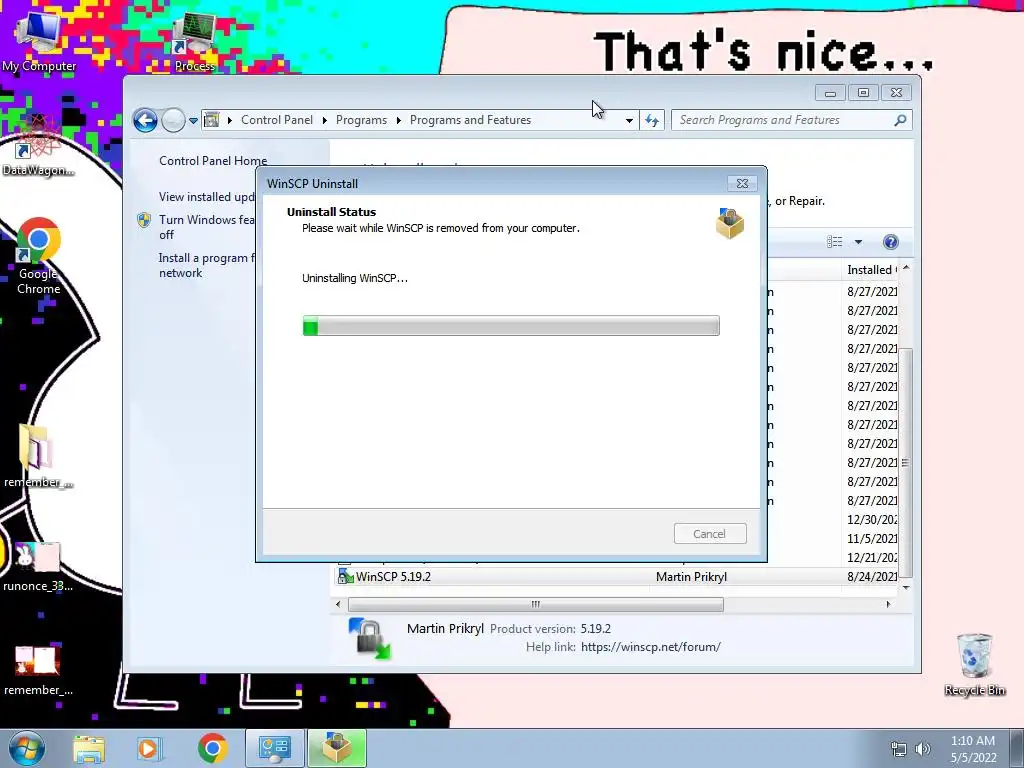Expand the arrow after the Control Panel breadcrumb

(x=325, y=121)
